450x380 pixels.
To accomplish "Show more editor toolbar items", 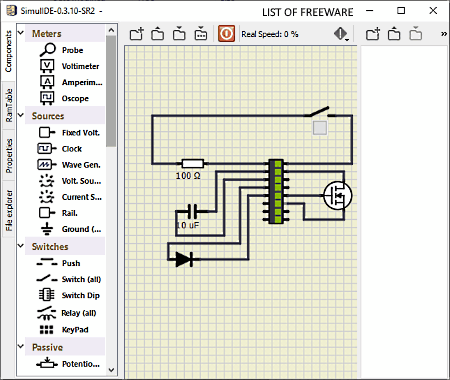I will pyautogui.click(x=444, y=34).
